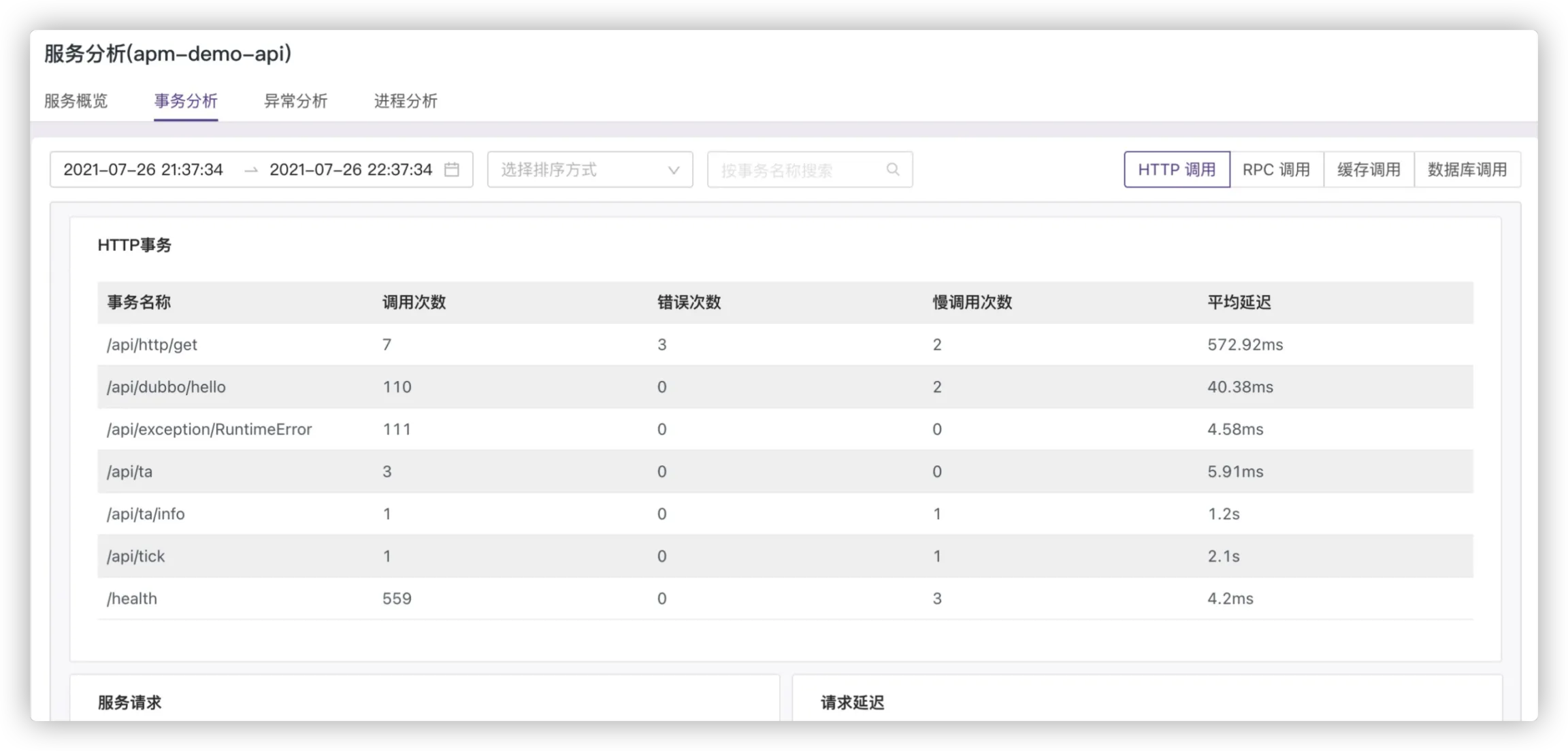
Task: Select the 事务分析 tab
Action: pyautogui.click(x=186, y=101)
